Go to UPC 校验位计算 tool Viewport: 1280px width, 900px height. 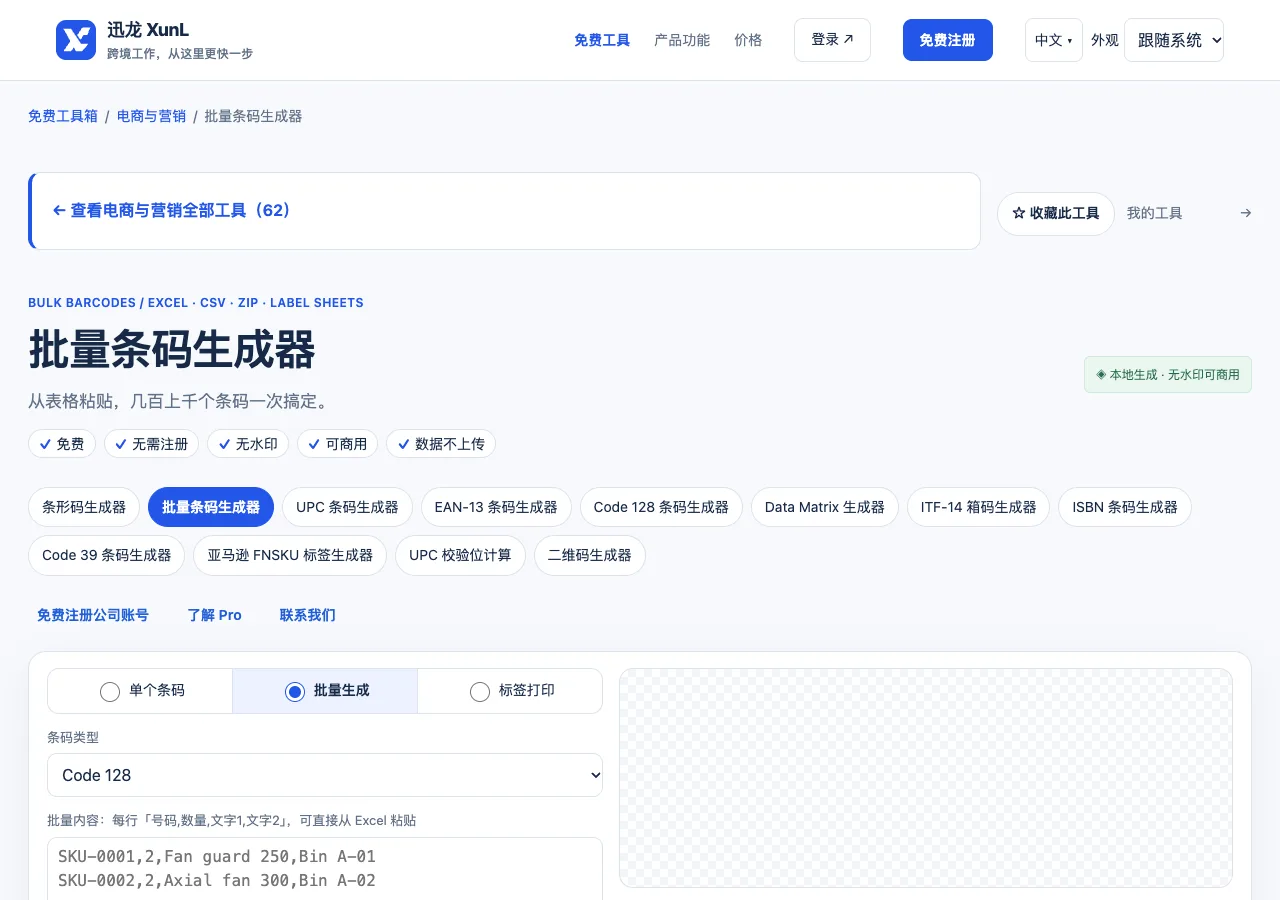coord(460,555)
